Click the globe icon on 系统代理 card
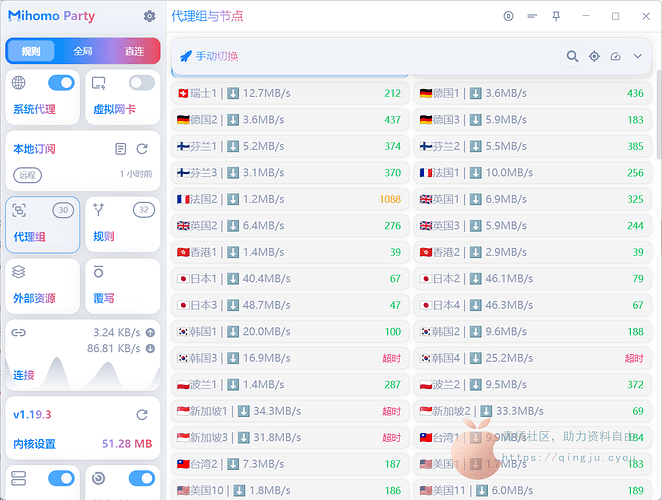 tap(19, 83)
